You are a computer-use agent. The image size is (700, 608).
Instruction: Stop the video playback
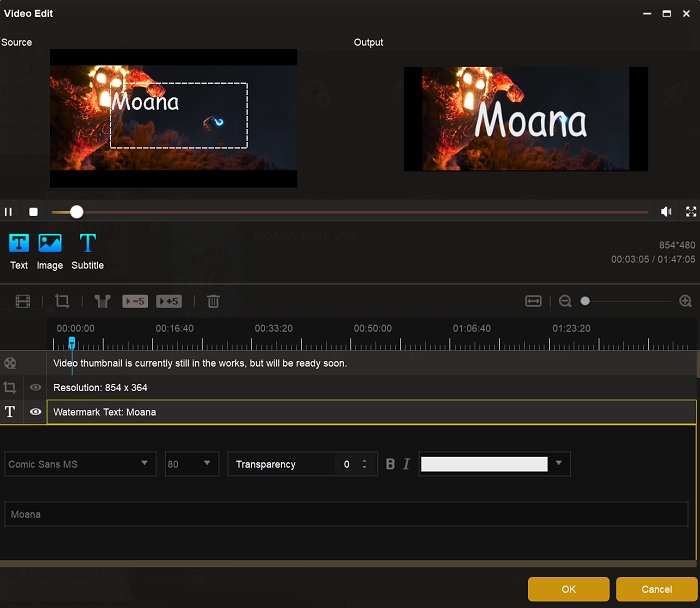[x=33, y=212]
